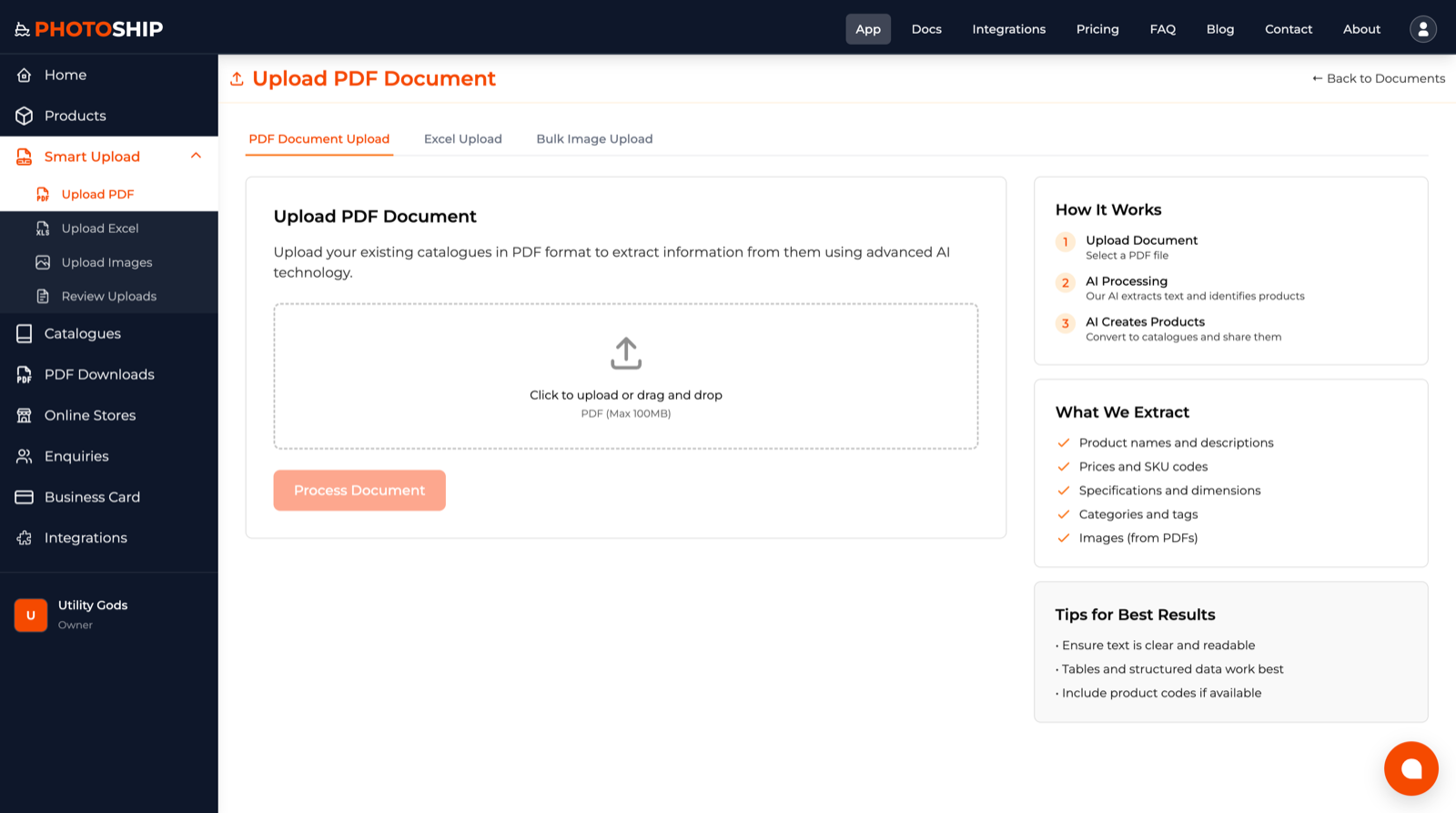This screenshot has height=813, width=1456.
Task: Click the Utility Gods orange avatar
Action: coord(31,615)
